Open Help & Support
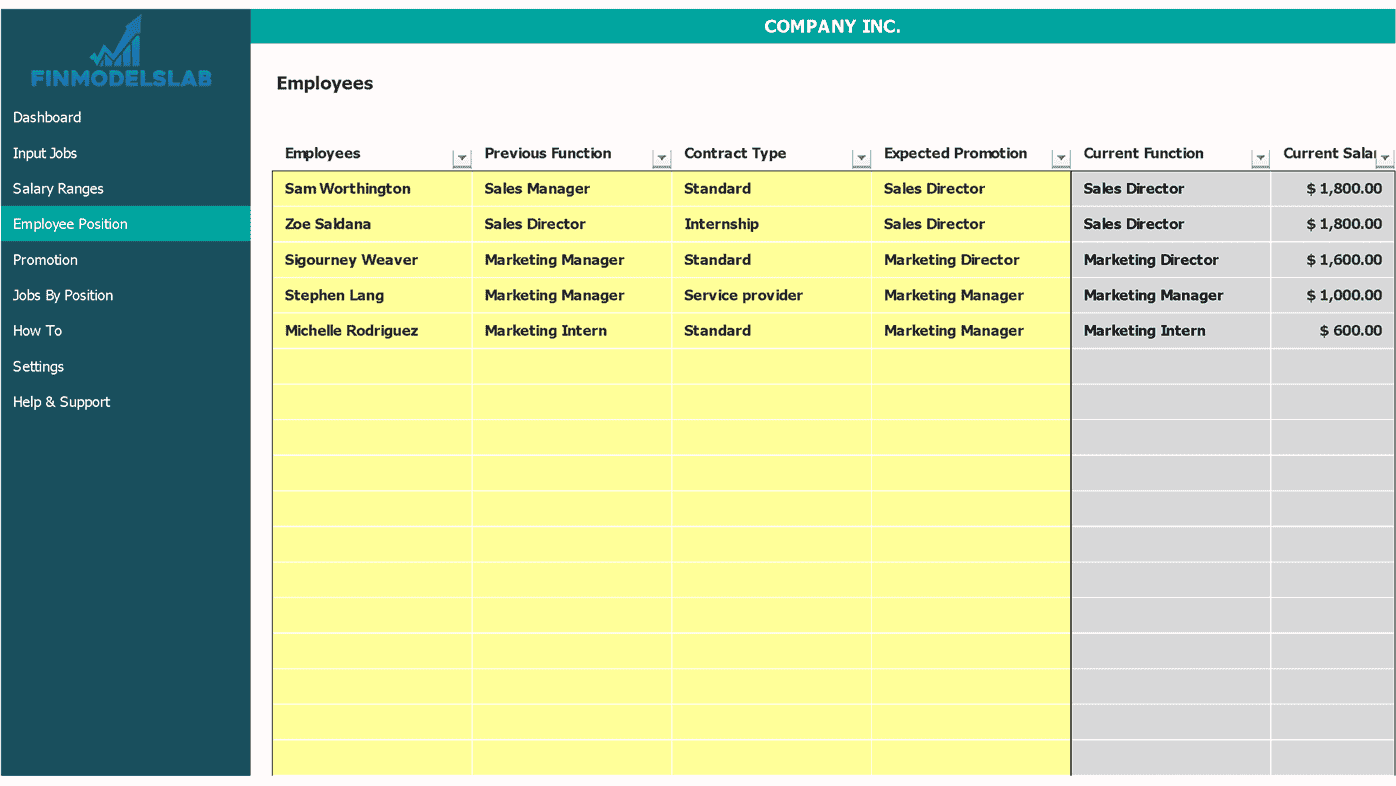1396x786 pixels. (61, 401)
